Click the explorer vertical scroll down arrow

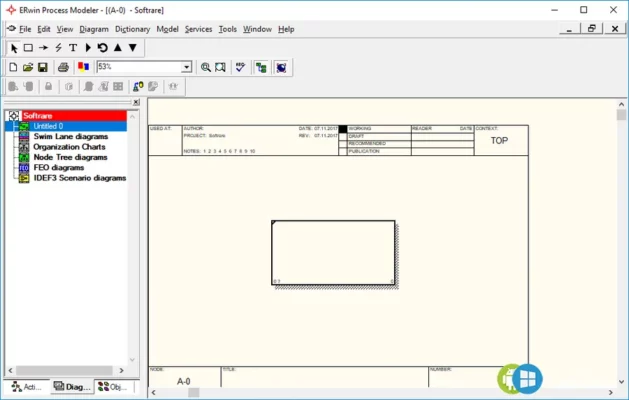click(132, 360)
